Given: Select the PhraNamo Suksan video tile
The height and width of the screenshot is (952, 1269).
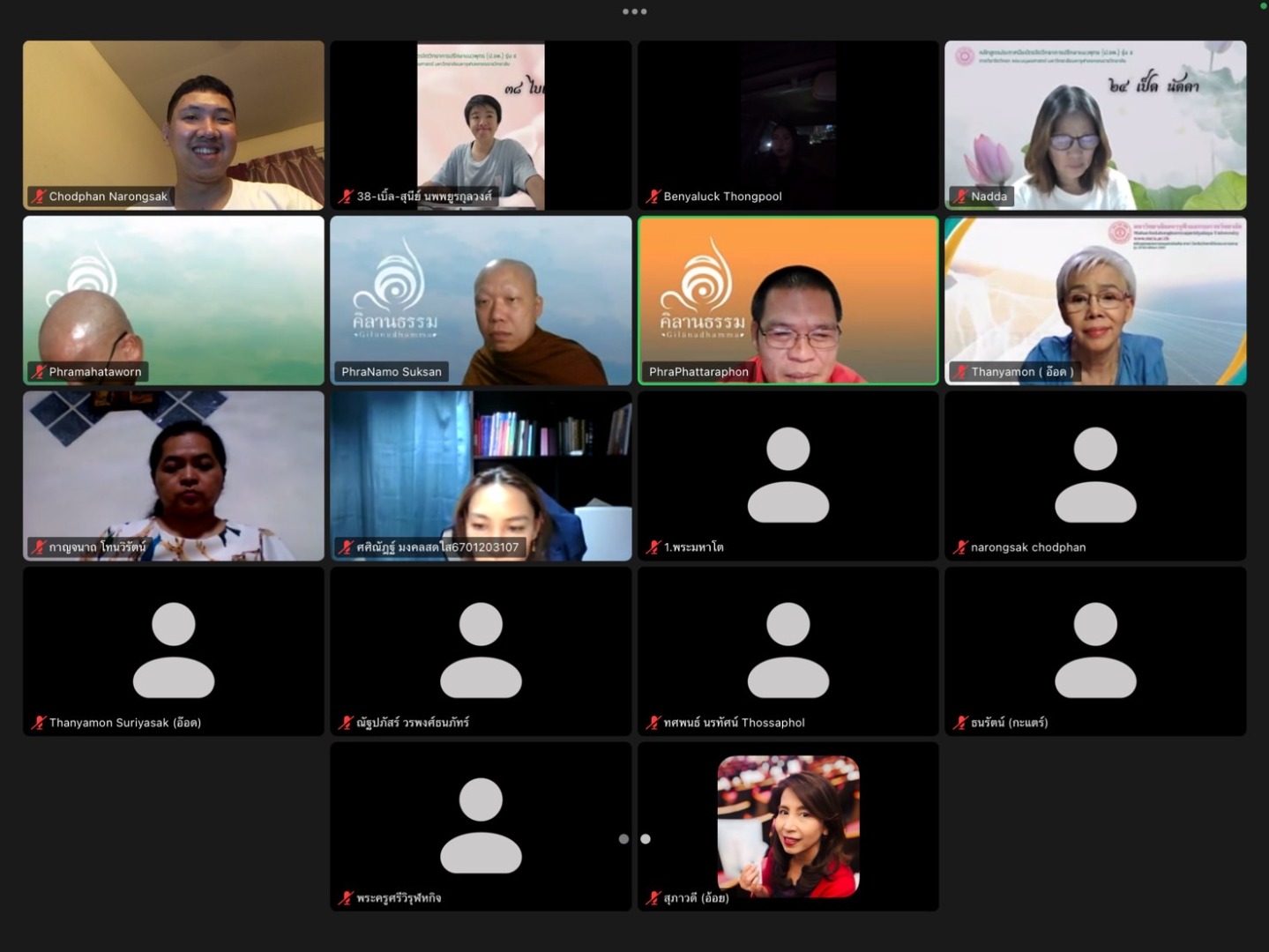Looking at the screenshot, I should pos(481,300).
